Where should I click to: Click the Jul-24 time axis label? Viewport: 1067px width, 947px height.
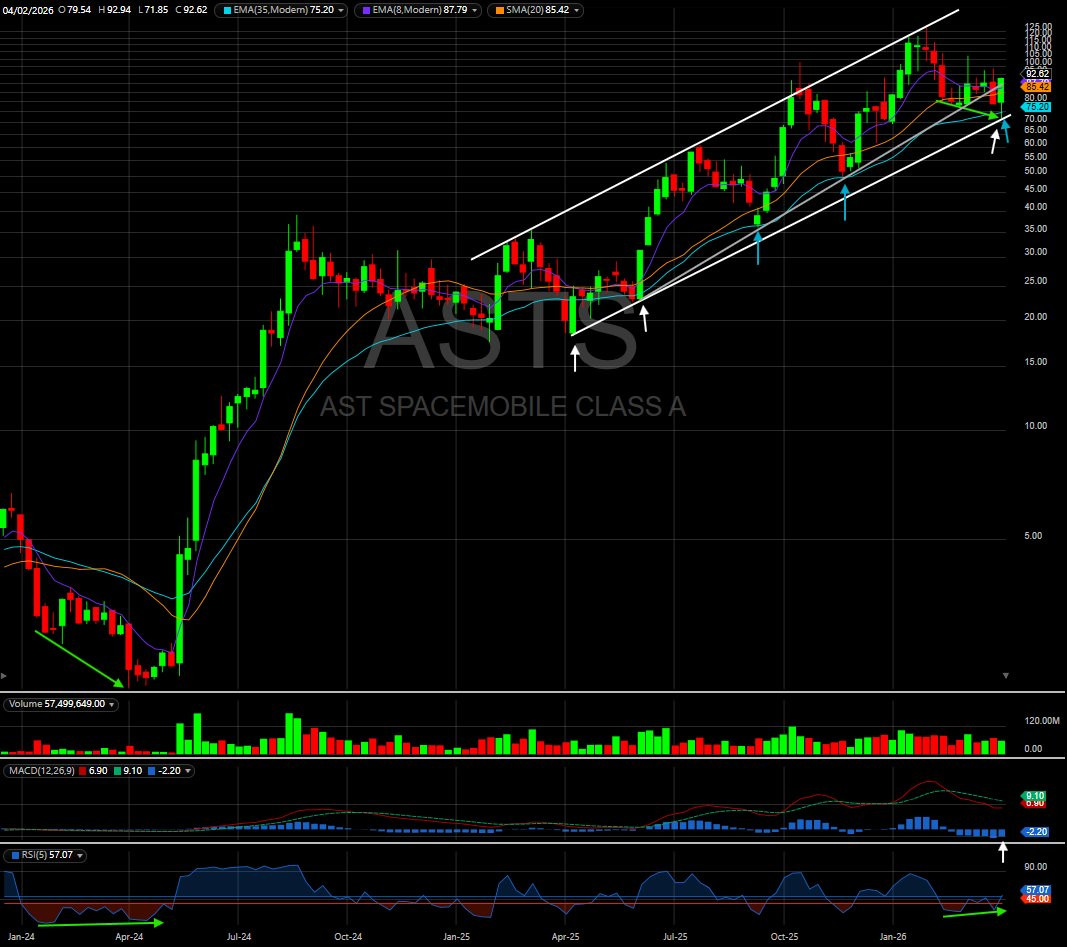click(x=239, y=937)
